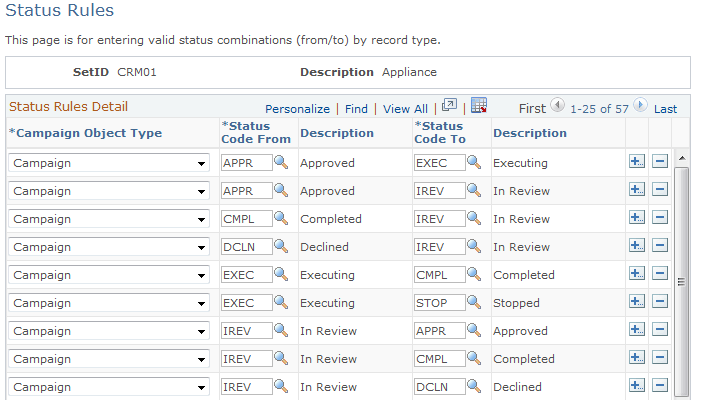Open Campaign Object Type dropdown in APPR to IREV row
Image resolution: width=701 pixels, height=400 pixels.
109,191
